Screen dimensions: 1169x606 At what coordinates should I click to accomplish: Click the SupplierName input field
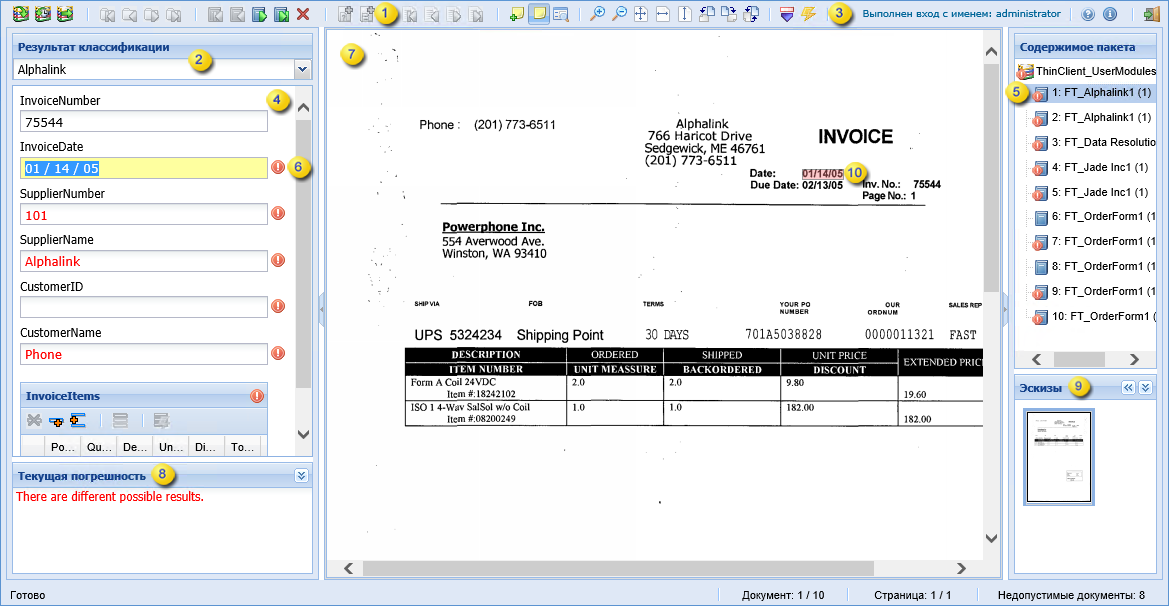coord(143,261)
